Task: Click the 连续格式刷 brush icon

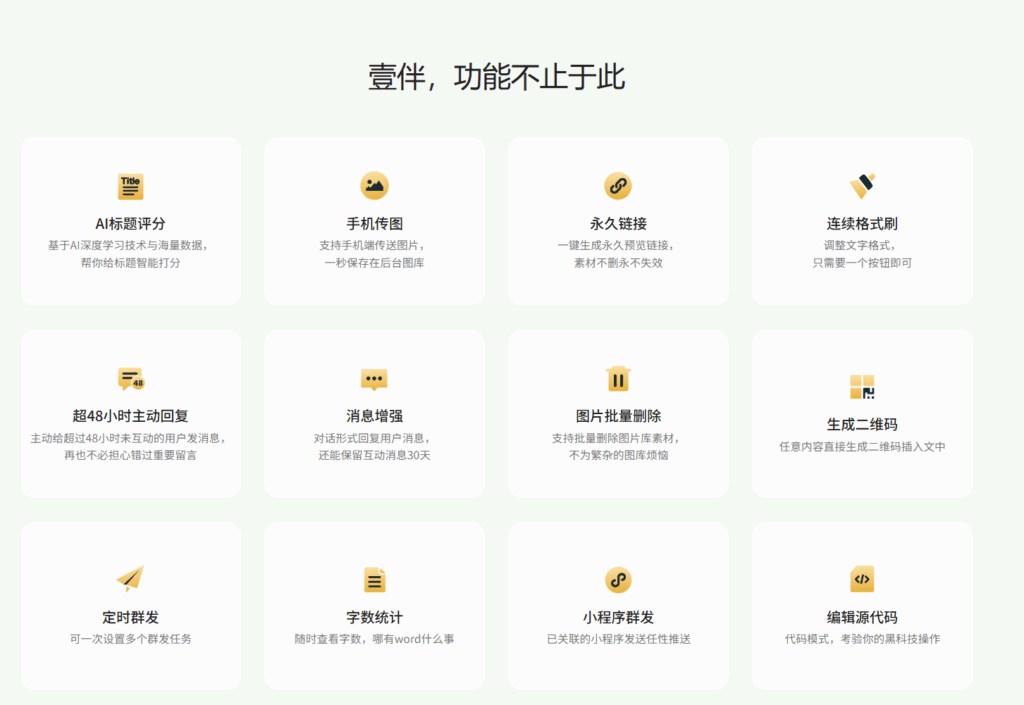Action: click(862, 186)
